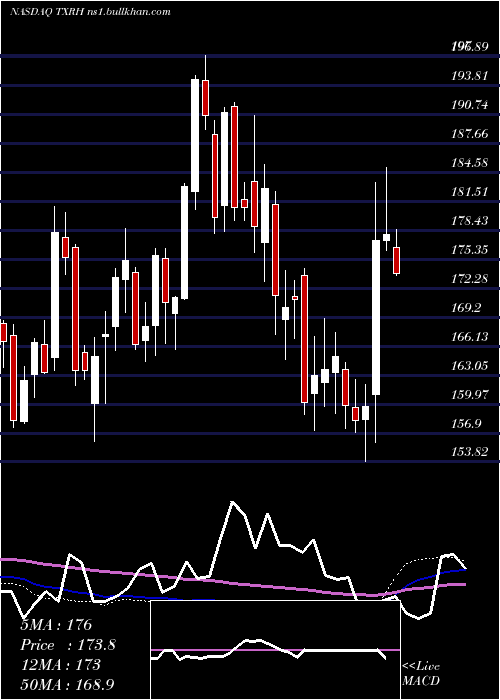Click the 166.13 price axis label

point(469,337)
